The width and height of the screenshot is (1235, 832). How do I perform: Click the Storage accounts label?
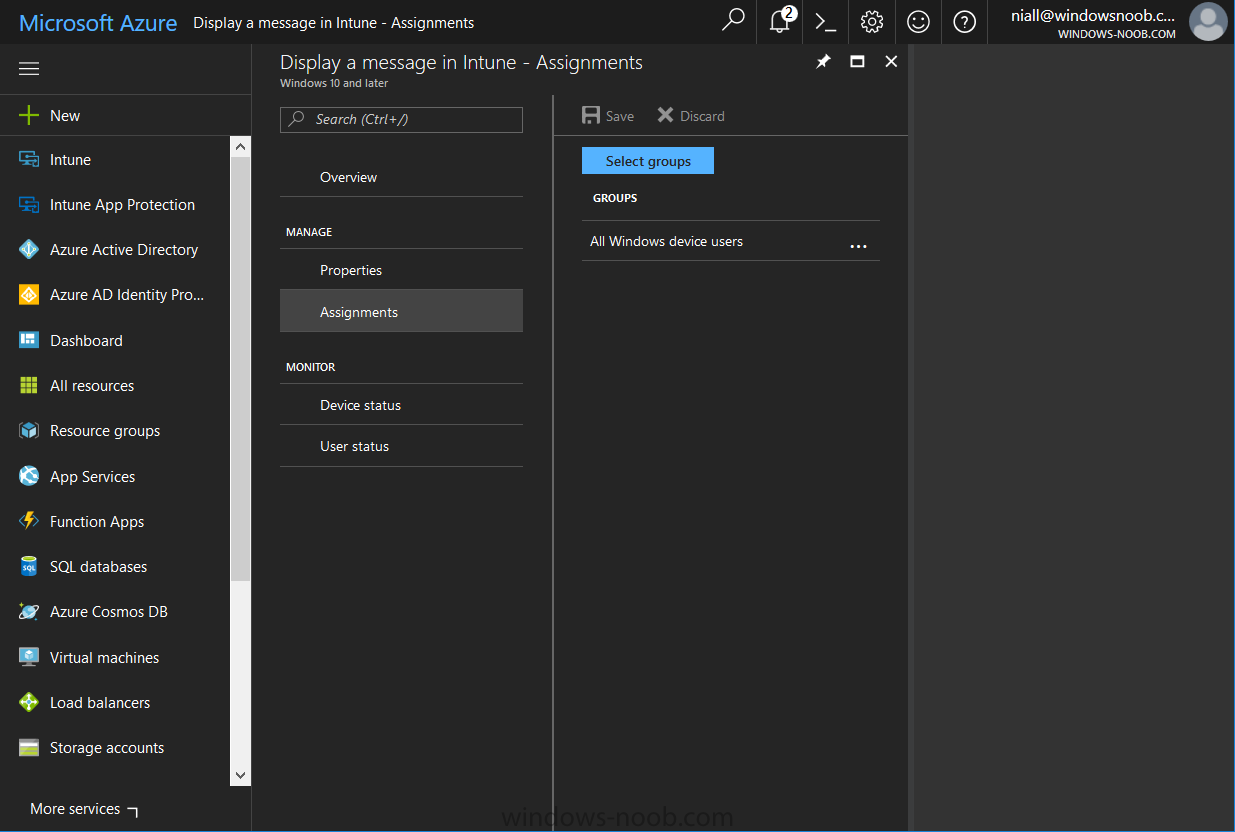point(107,748)
